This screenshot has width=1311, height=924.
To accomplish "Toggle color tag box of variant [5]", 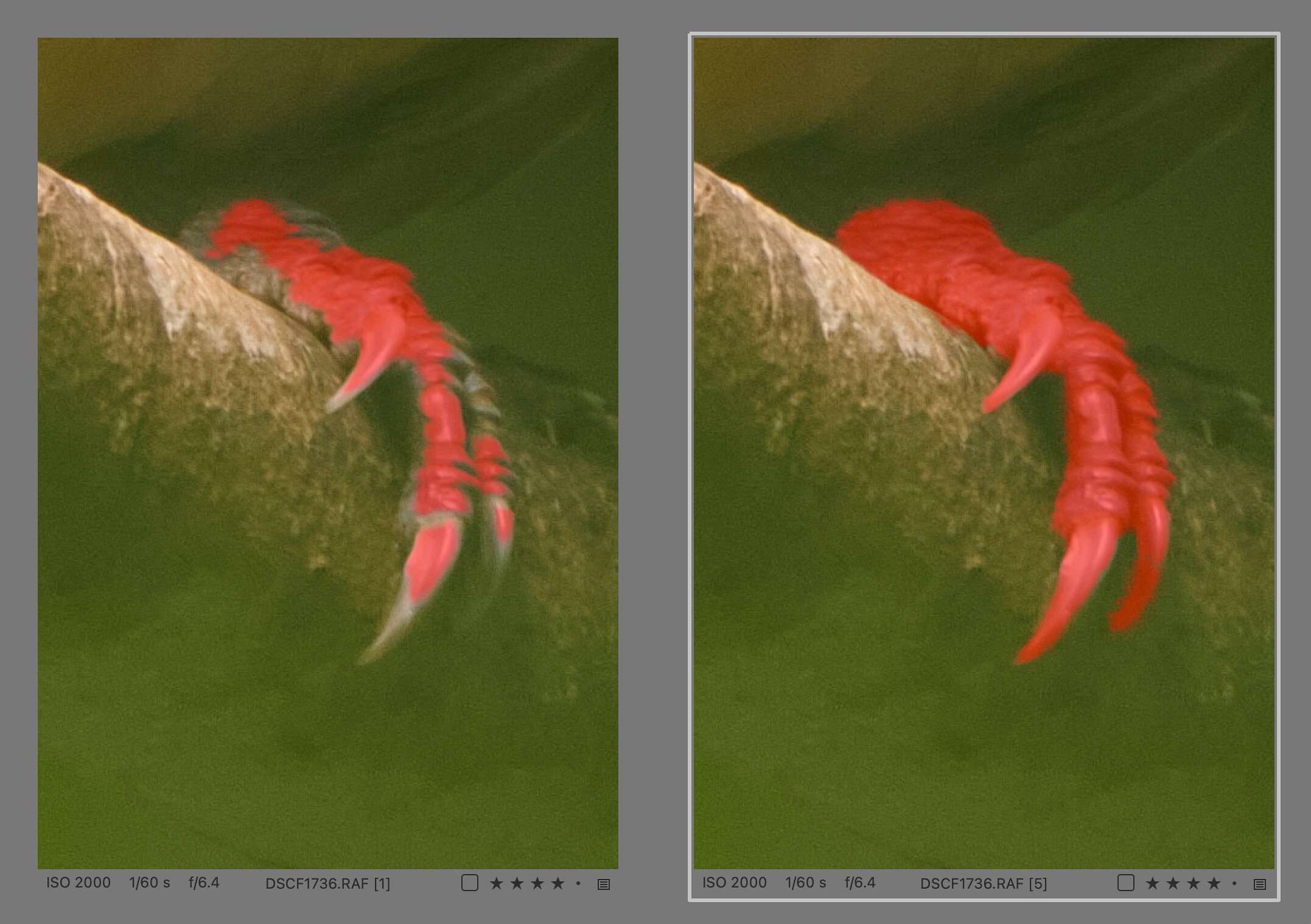I will click(x=1125, y=883).
